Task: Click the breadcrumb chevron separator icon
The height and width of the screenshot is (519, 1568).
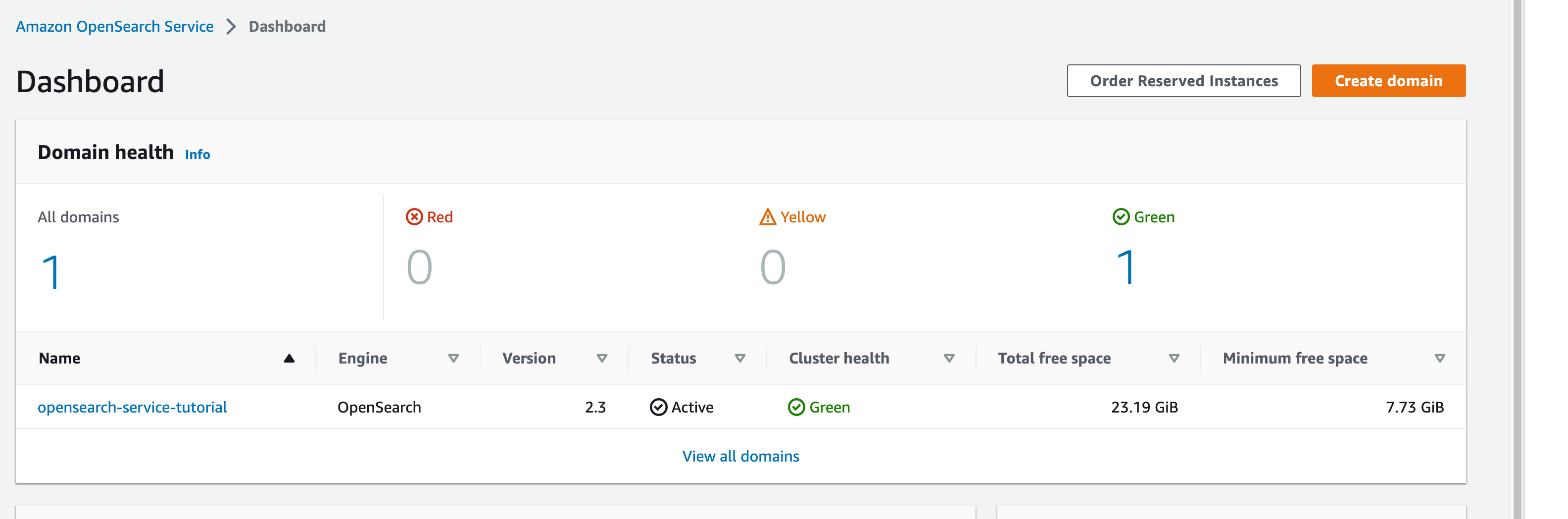Action: coord(231,27)
